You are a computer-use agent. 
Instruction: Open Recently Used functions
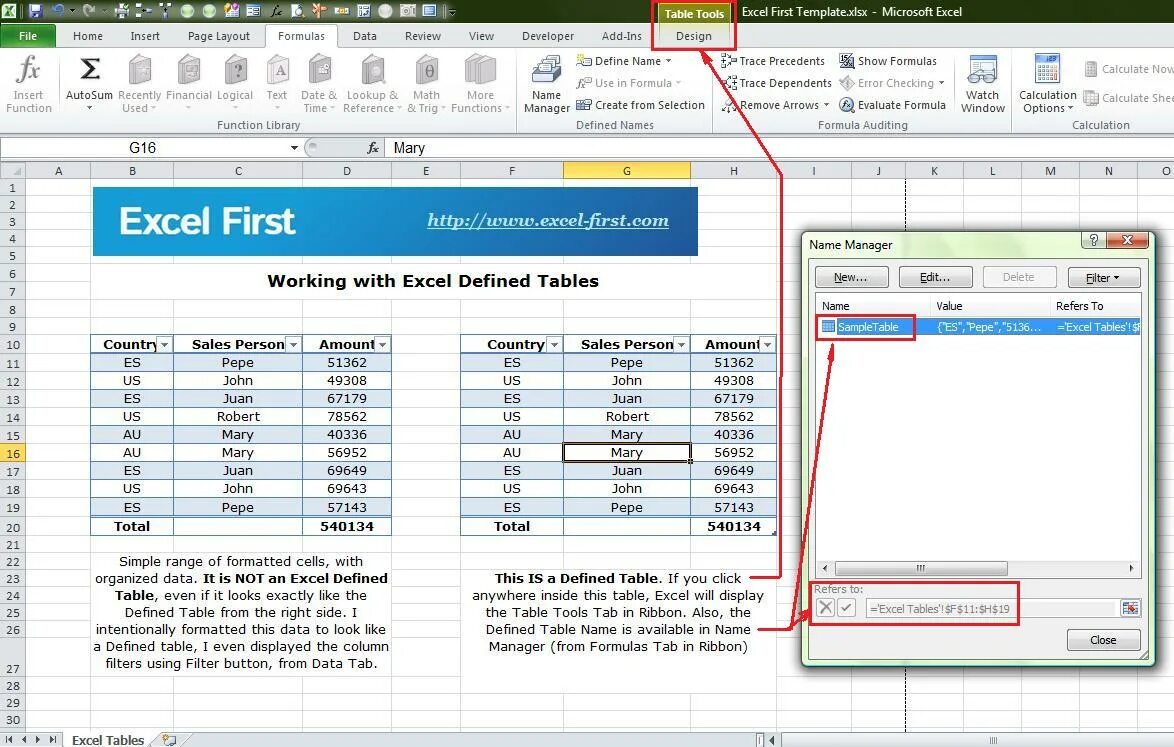coord(139,84)
